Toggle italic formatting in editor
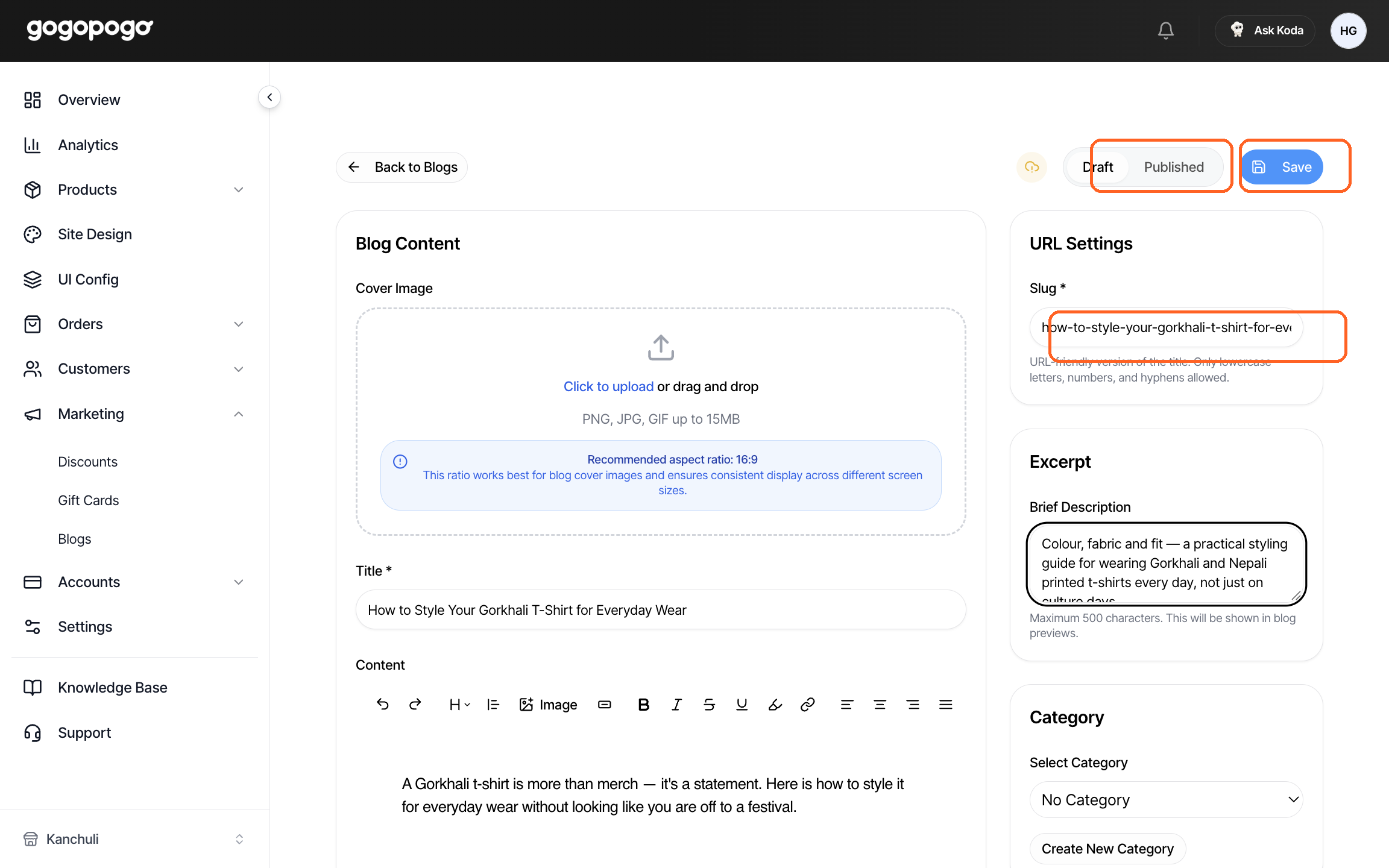 coord(676,704)
